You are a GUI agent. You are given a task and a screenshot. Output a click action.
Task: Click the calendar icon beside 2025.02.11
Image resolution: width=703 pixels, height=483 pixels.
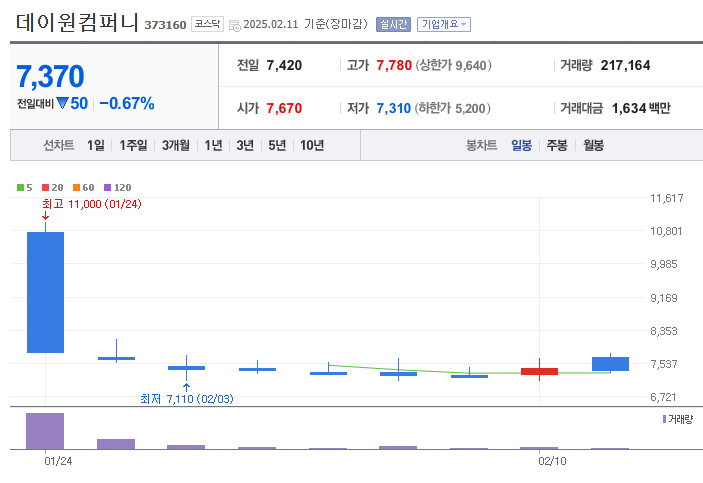click(234, 26)
